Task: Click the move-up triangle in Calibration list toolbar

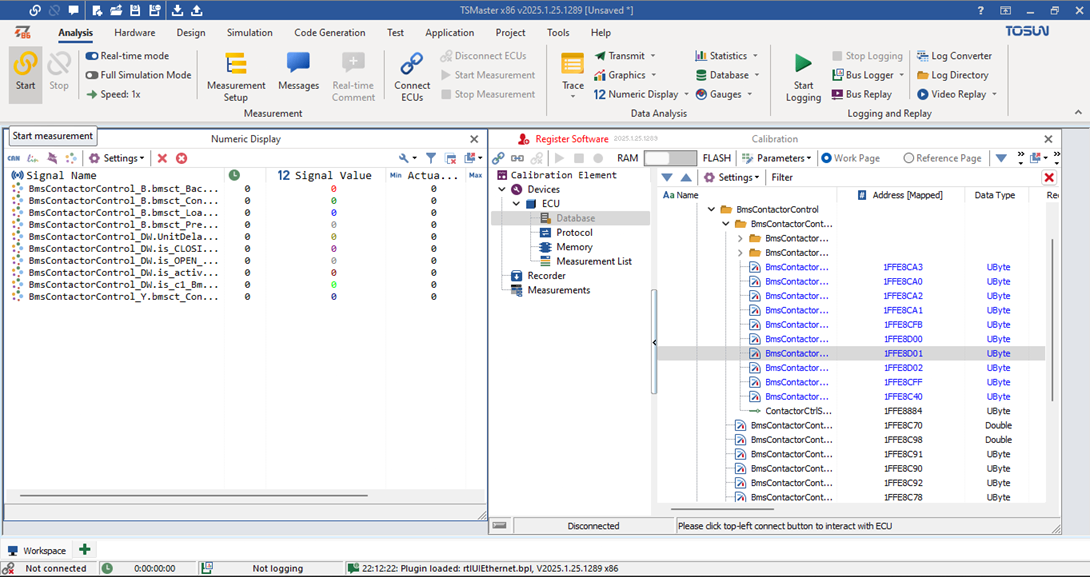Action: (x=685, y=177)
